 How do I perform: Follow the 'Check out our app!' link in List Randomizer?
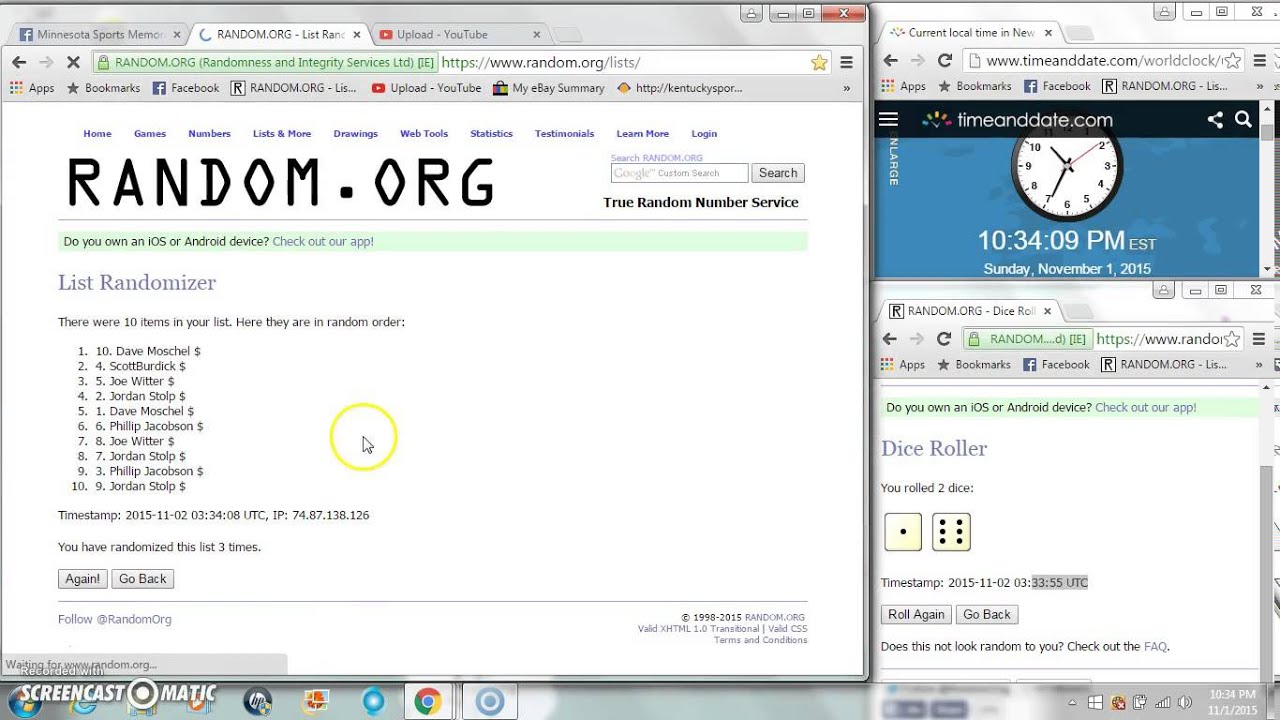click(x=323, y=241)
